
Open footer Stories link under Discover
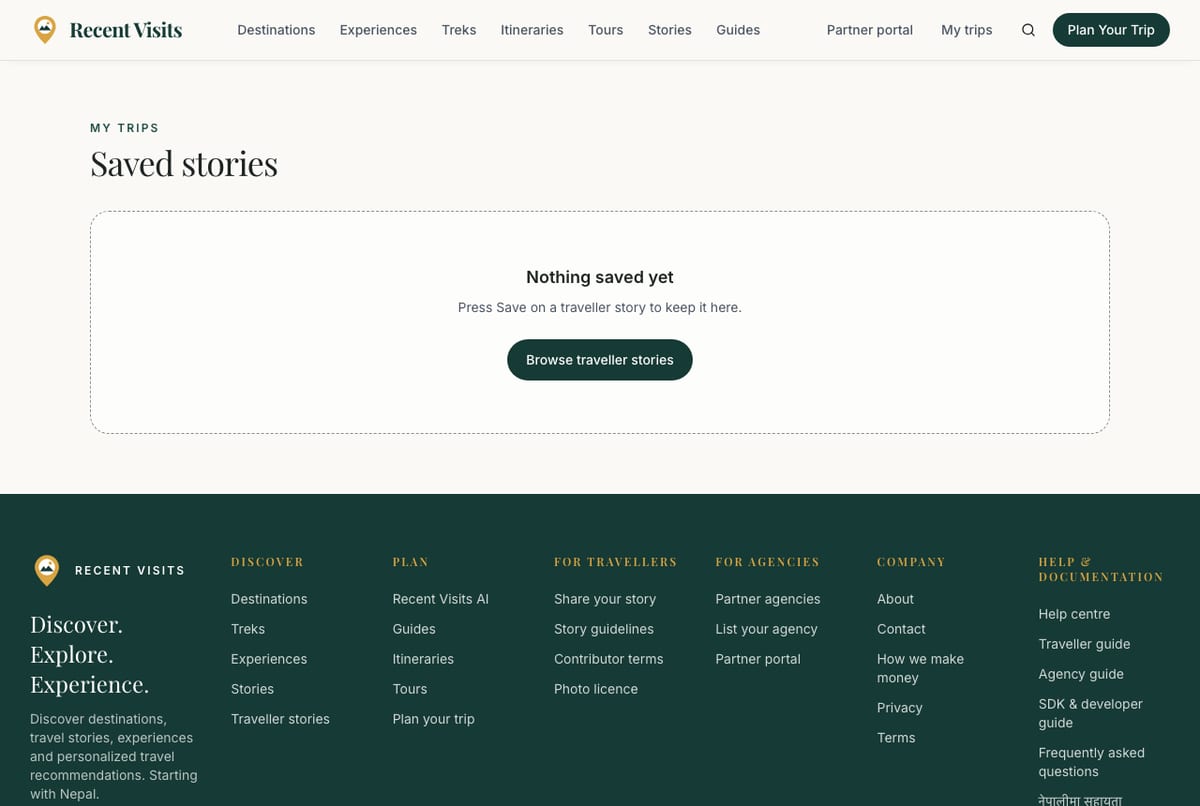(252, 689)
